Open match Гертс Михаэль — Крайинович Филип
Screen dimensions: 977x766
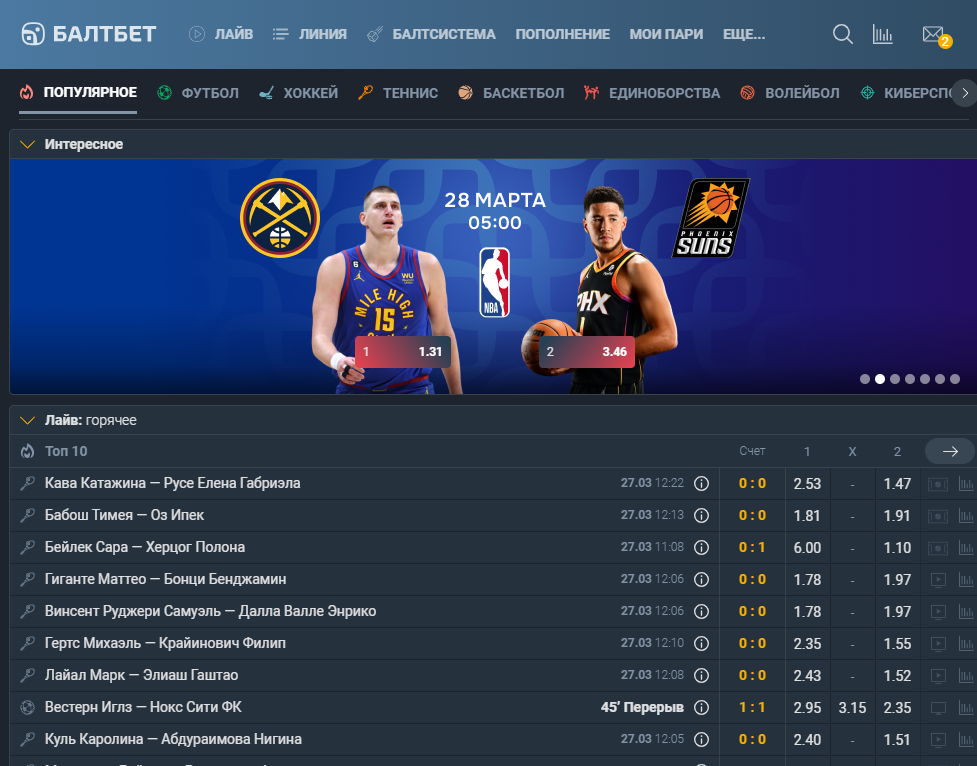coord(165,643)
